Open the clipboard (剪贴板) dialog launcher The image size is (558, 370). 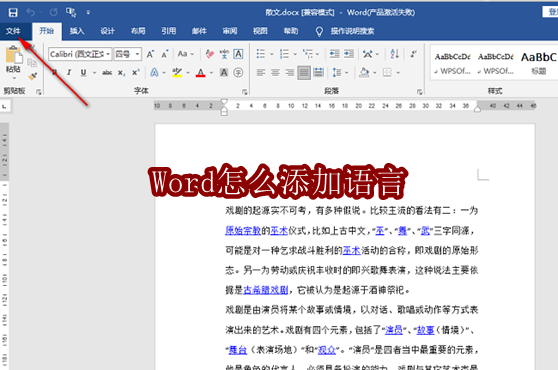pyautogui.click(x=39, y=92)
